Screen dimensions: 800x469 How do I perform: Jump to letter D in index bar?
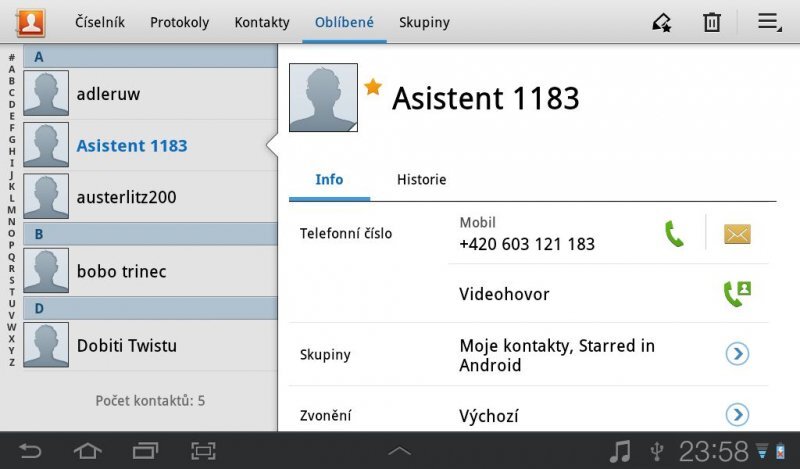coord(11,105)
